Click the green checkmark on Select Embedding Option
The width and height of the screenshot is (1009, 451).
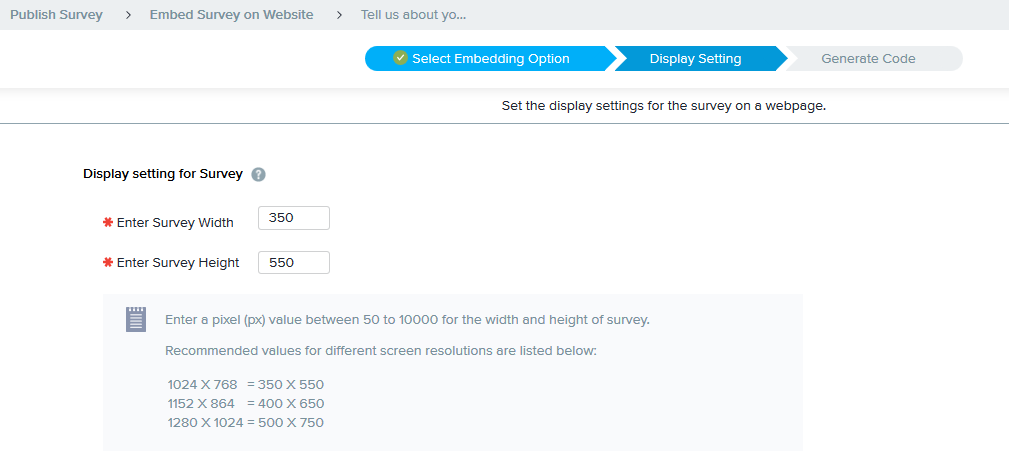tap(400, 58)
